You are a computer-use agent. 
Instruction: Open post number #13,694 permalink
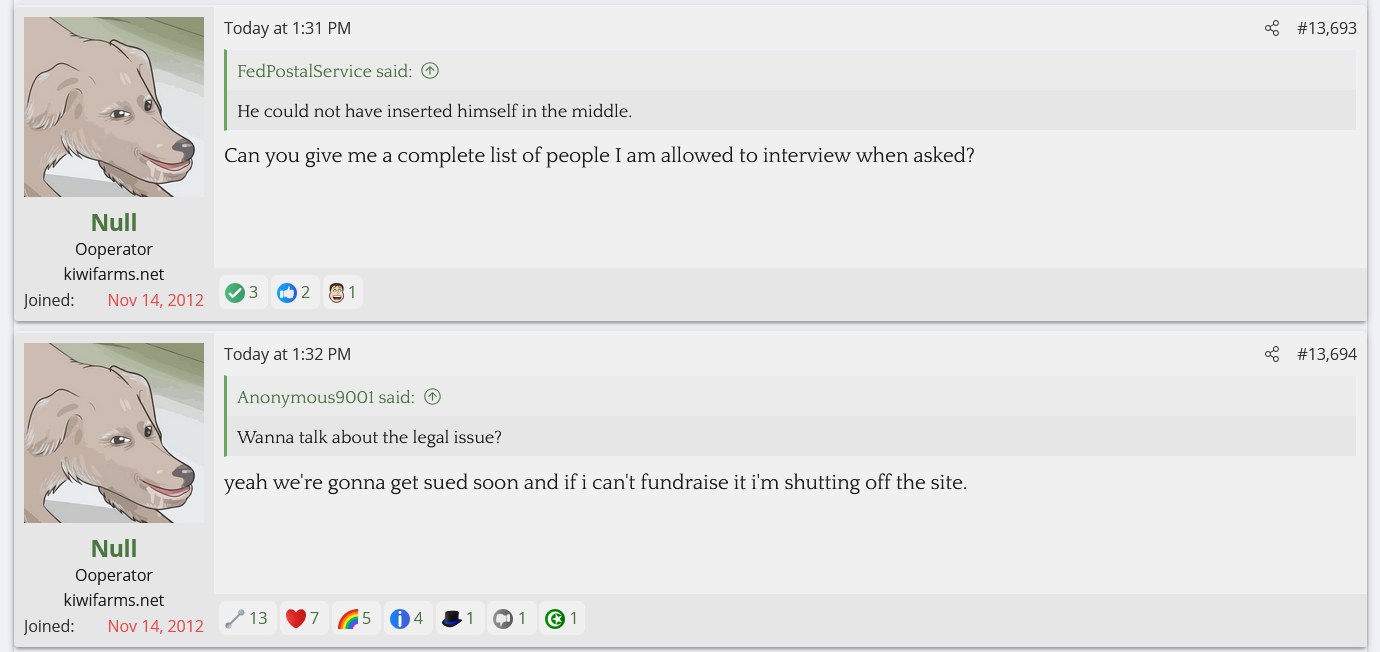click(x=1326, y=355)
